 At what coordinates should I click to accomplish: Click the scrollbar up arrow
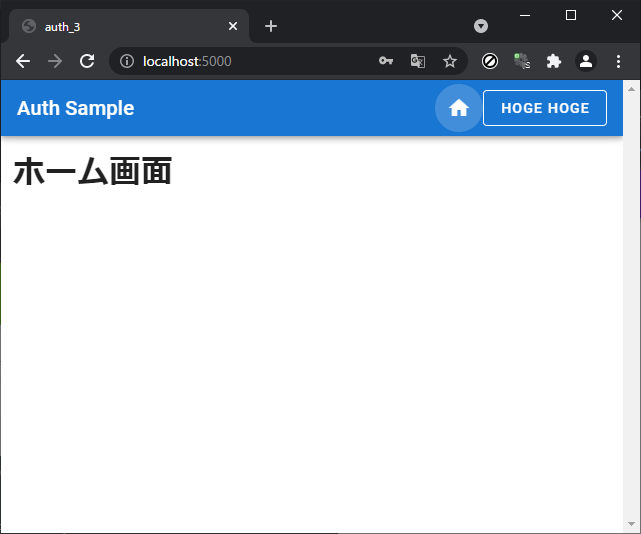tap(632, 89)
